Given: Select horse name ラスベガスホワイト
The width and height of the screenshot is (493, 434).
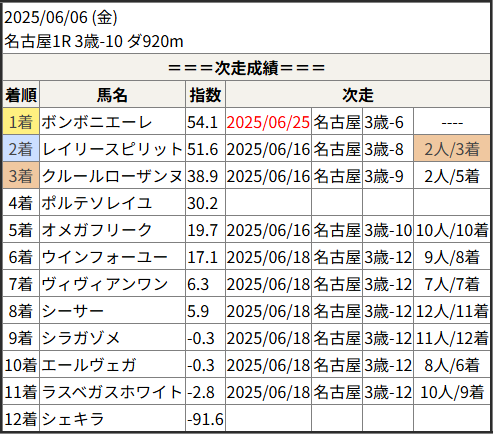Looking at the screenshot, I should click(x=112, y=392).
